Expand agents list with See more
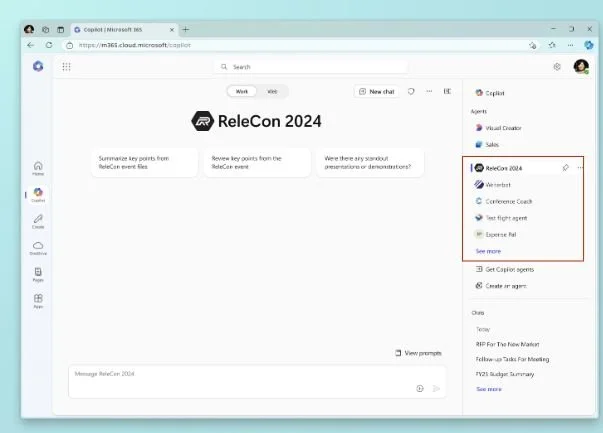Image resolution: width=603 pixels, height=433 pixels. (x=488, y=251)
